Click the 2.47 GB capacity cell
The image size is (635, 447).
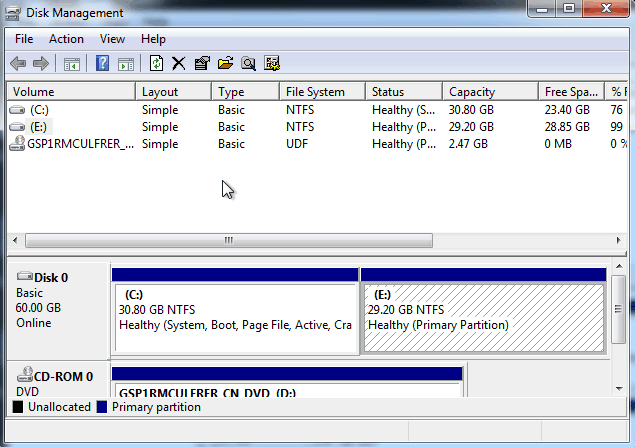click(468, 144)
